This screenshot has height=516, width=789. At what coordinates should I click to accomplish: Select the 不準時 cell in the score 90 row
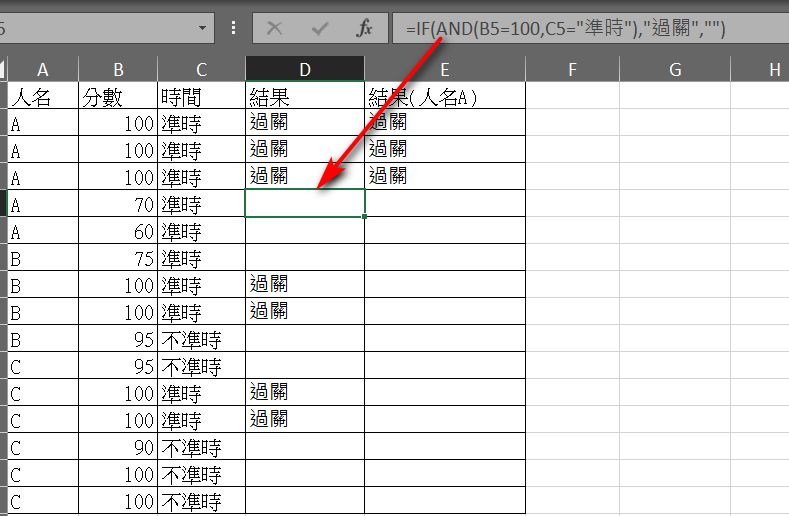(x=201, y=447)
